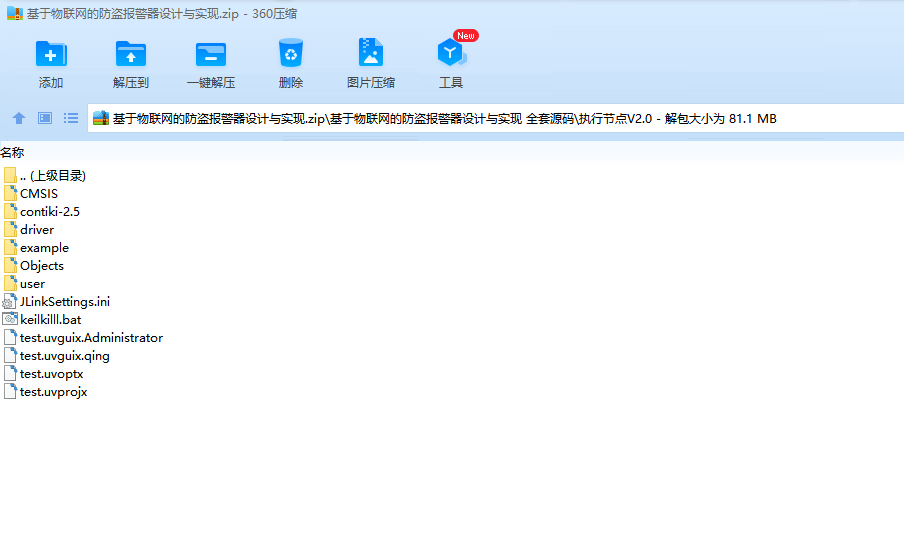Screen dimensions: 904x543
Task: Select the CMSIS folder
Action: [x=31, y=194]
